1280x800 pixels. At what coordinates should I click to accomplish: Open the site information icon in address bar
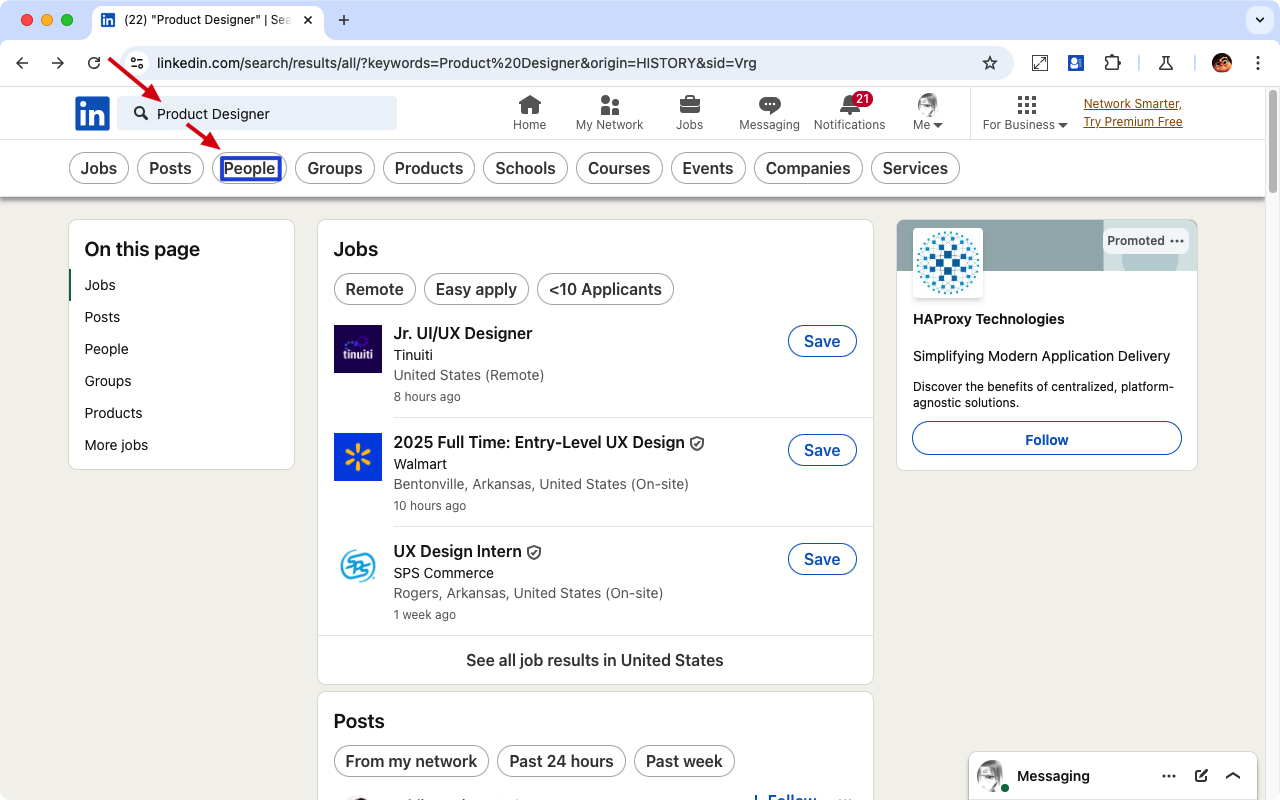(x=138, y=63)
